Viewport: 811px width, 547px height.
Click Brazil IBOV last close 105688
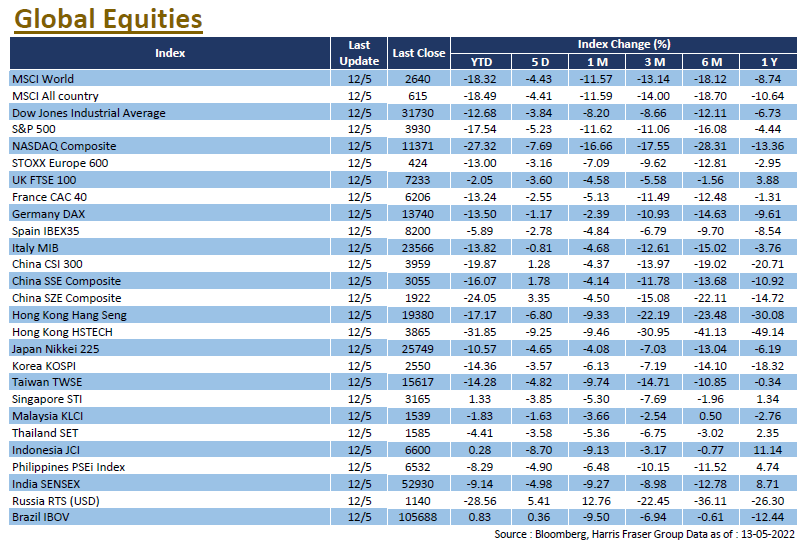click(x=417, y=517)
